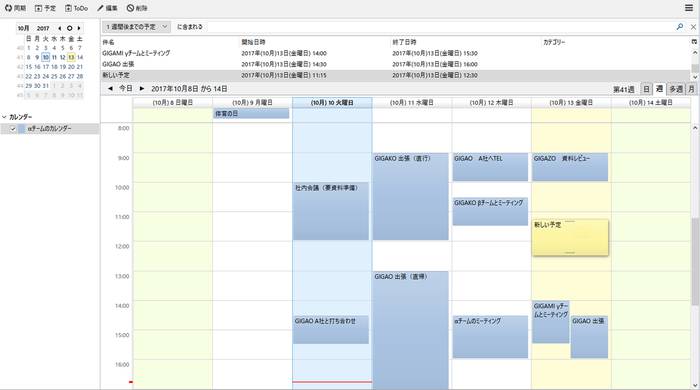
Task: Select October 13 in mini calendar
Action: coord(71,57)
